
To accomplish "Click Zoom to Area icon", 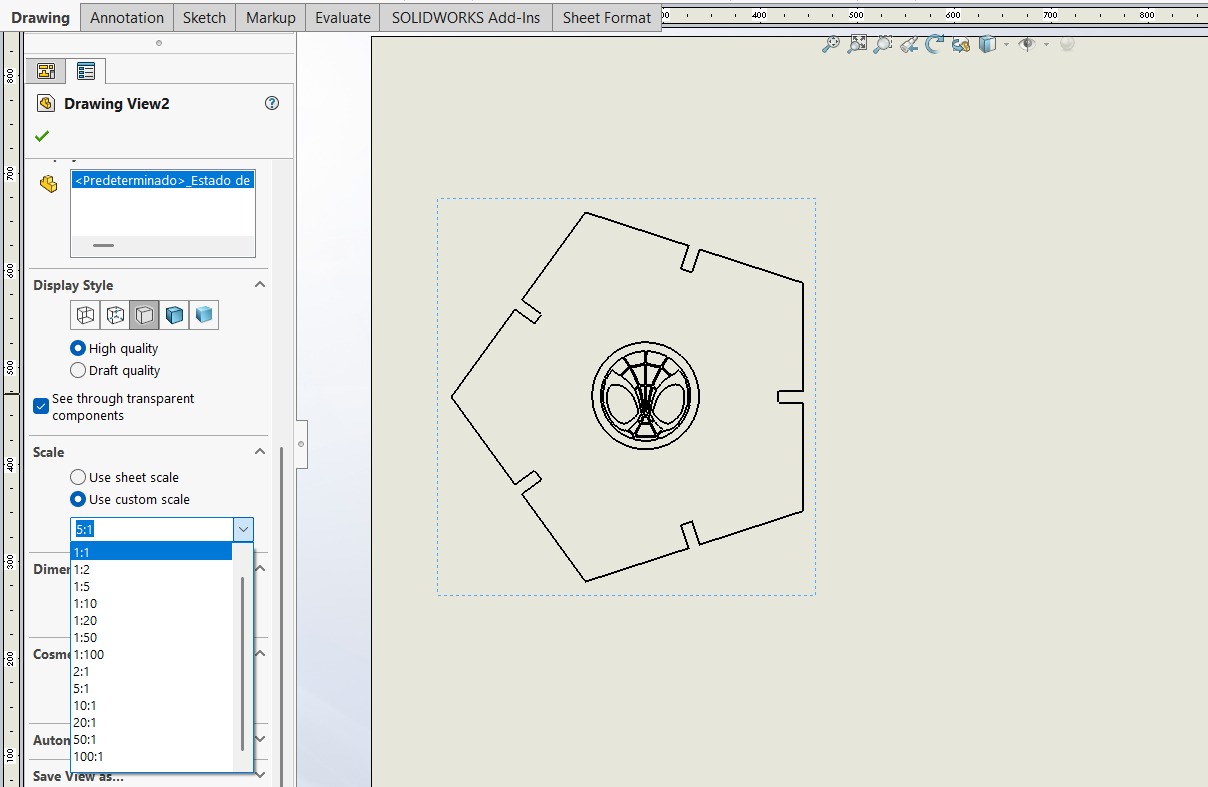I will tap(857, 44).
